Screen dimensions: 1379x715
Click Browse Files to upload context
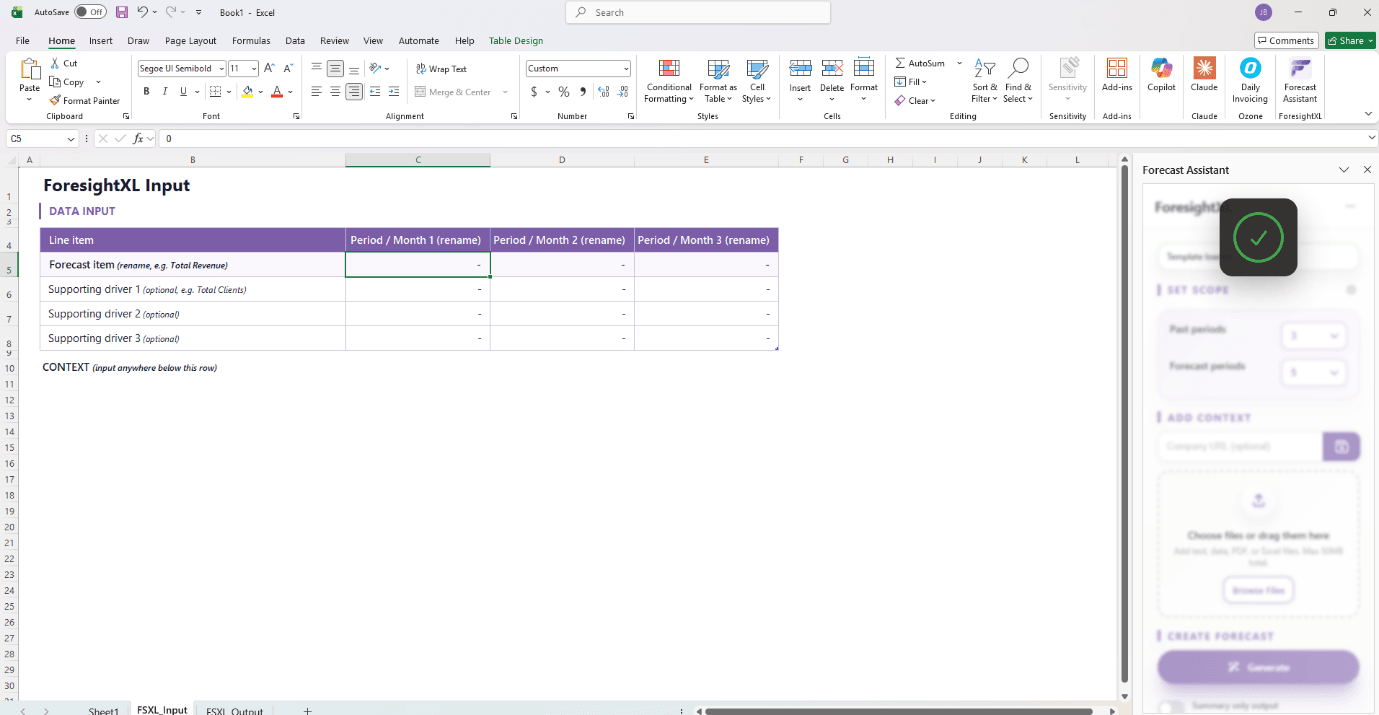[1257, 589]
